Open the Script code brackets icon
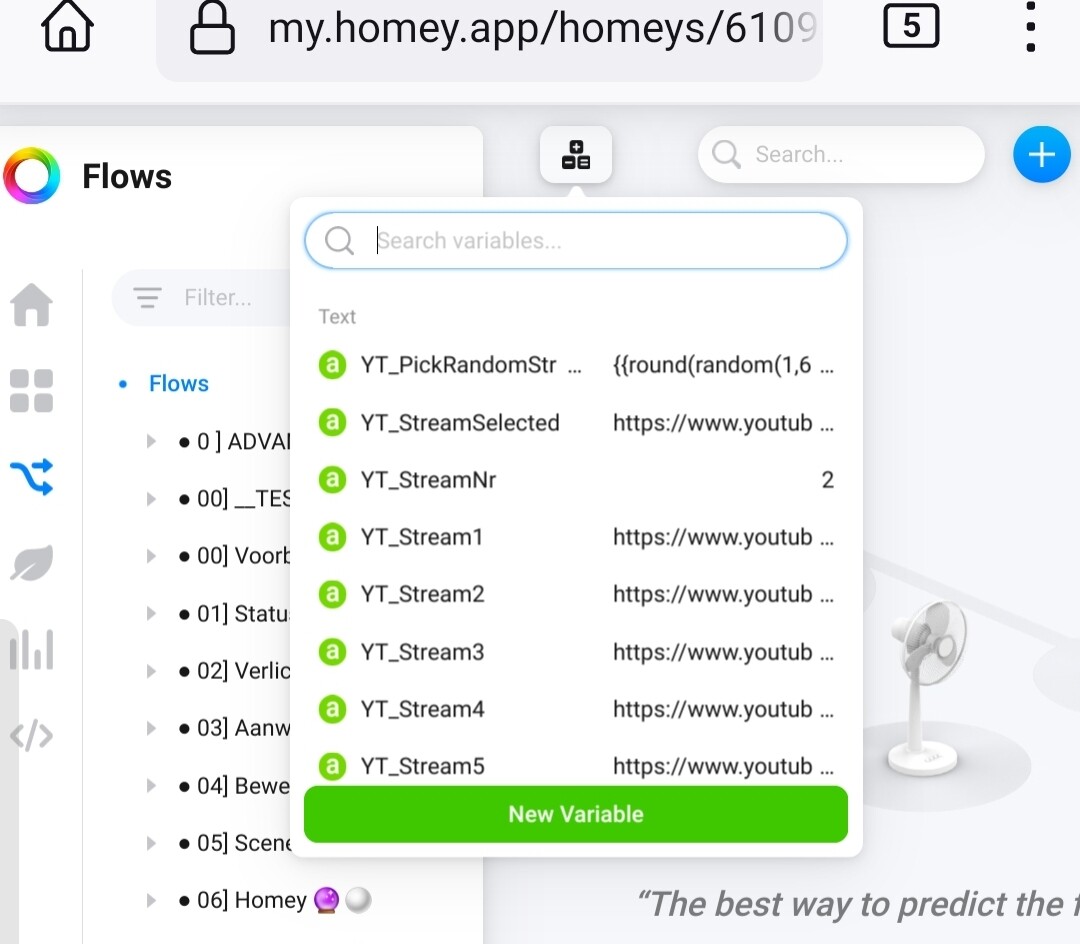 click(x=31, y=737)
